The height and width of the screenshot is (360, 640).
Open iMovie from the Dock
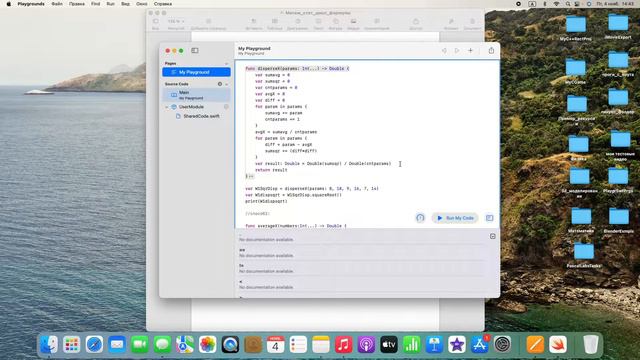(x=457, y=345)
